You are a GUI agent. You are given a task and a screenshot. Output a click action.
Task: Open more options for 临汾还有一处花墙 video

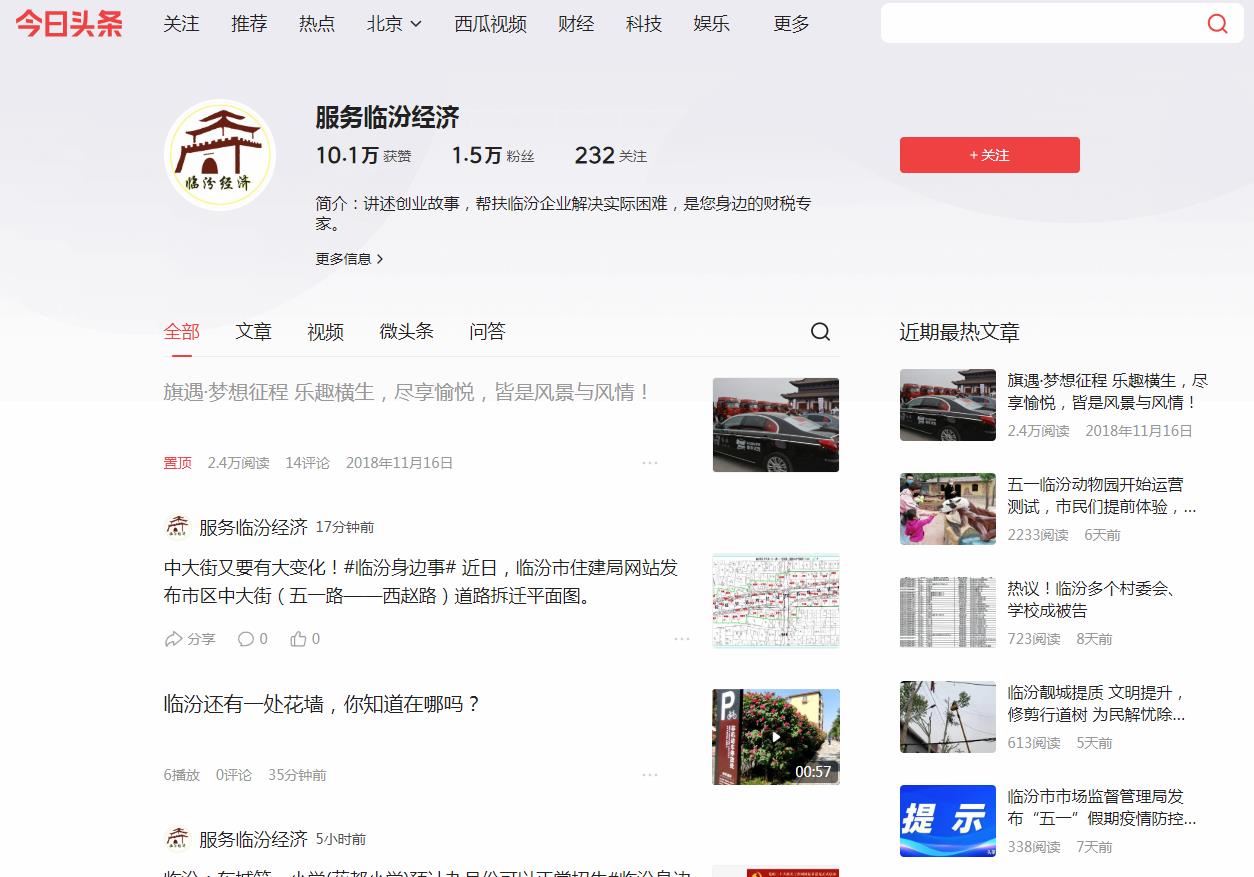(x=650, y=775)
